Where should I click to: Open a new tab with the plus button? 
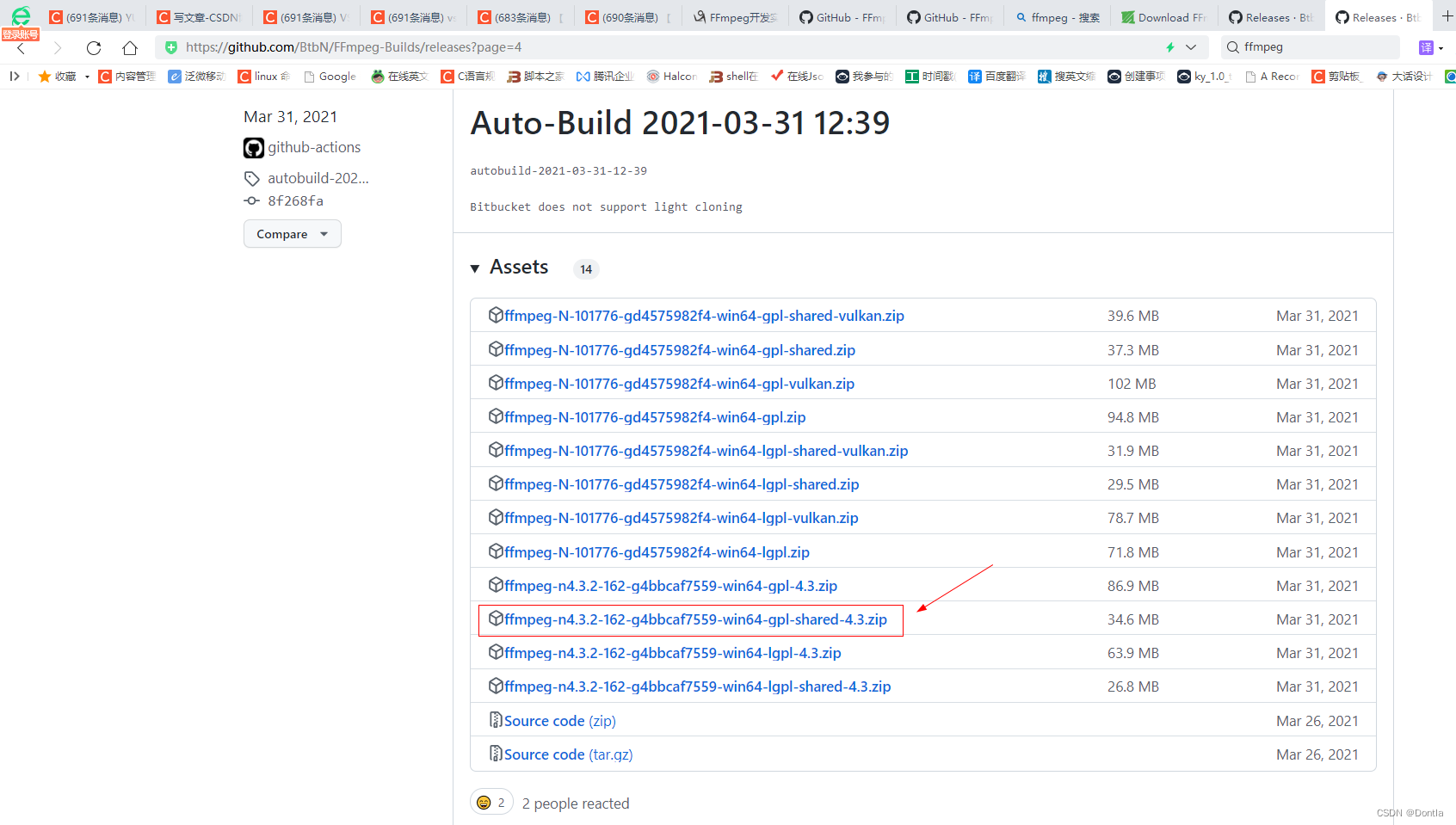tap(1447, 16)
